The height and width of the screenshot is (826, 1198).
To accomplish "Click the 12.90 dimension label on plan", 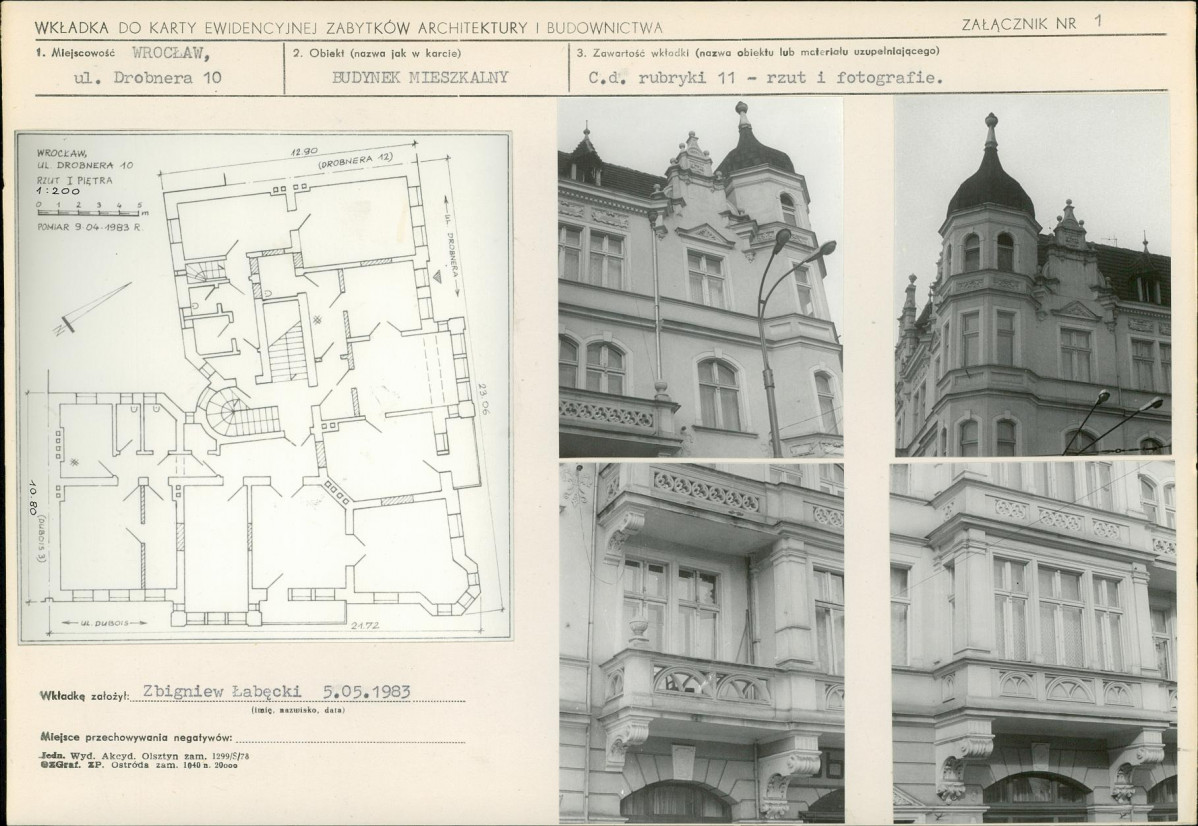I will pyautogui.click(x=304, y=151).
